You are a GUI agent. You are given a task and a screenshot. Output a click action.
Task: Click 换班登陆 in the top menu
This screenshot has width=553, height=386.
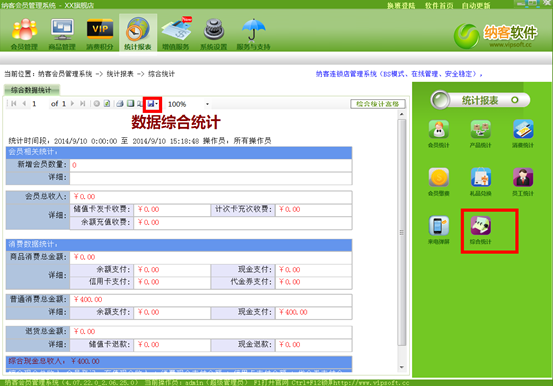401,6
